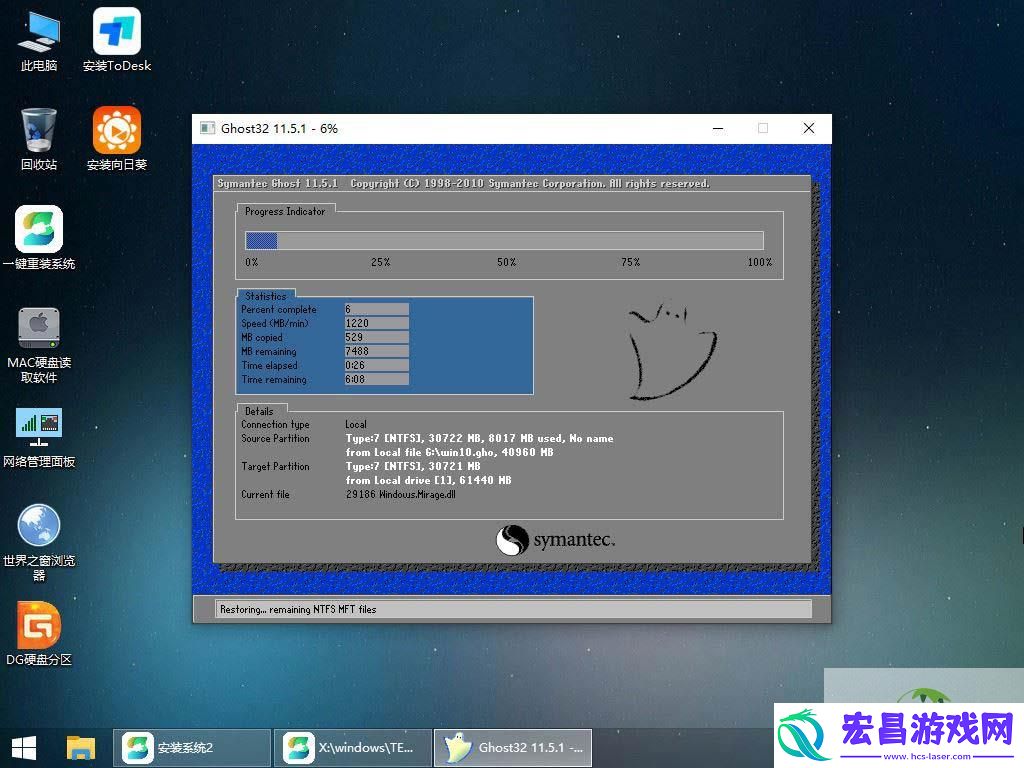
Task: Click the 'from Local file G:\win10.gho' line
Action: (449, 453)
